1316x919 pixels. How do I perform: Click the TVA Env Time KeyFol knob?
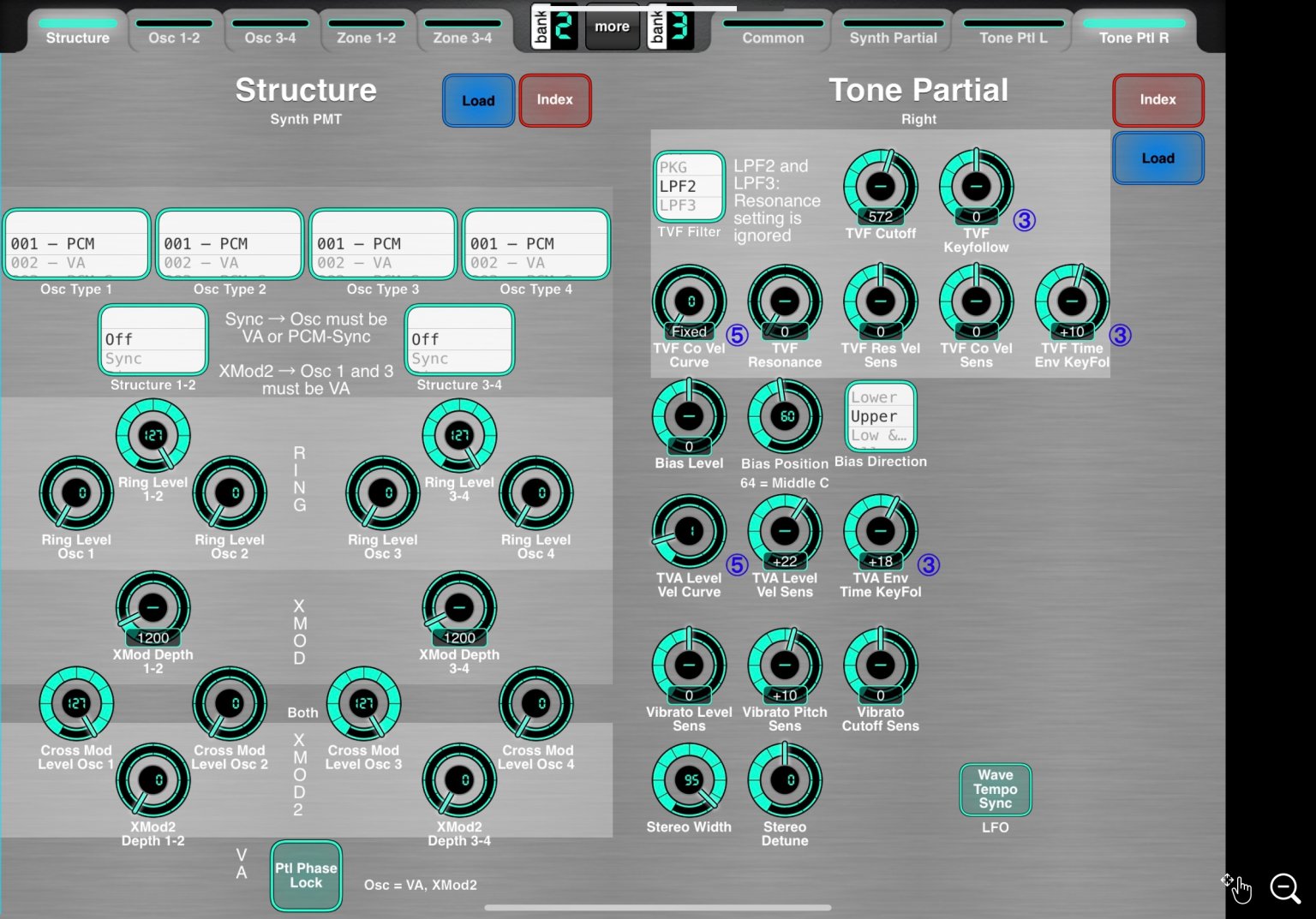tap(881, 531)
